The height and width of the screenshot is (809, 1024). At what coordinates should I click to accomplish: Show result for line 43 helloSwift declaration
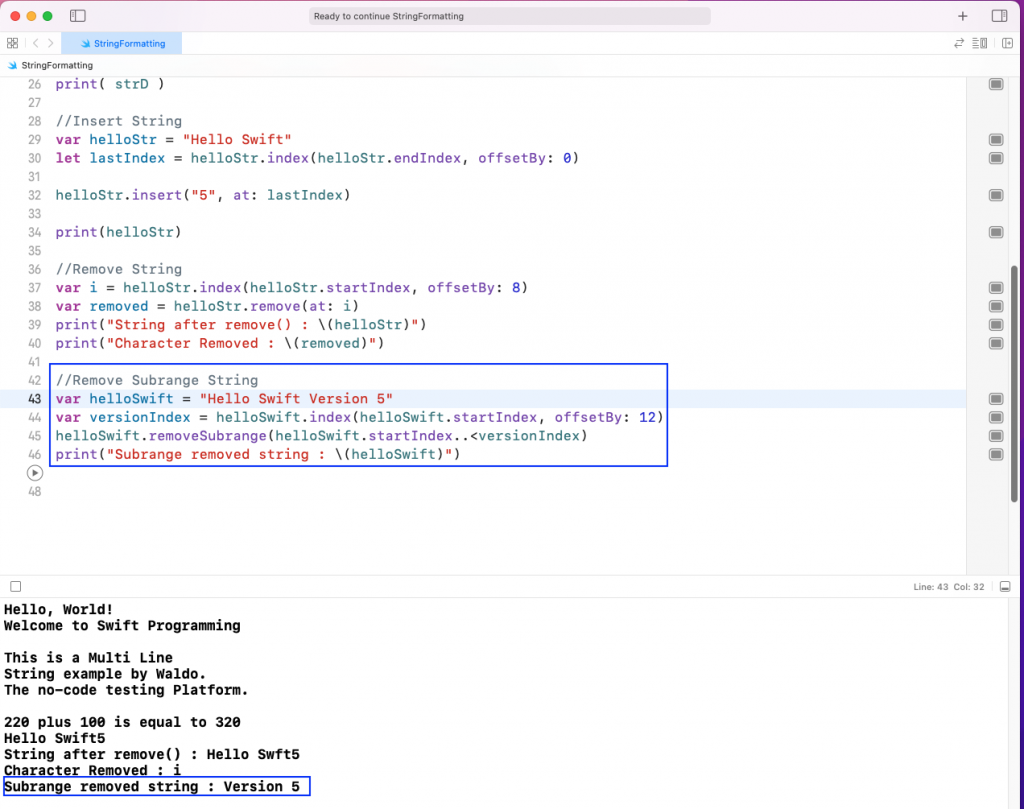995,398
